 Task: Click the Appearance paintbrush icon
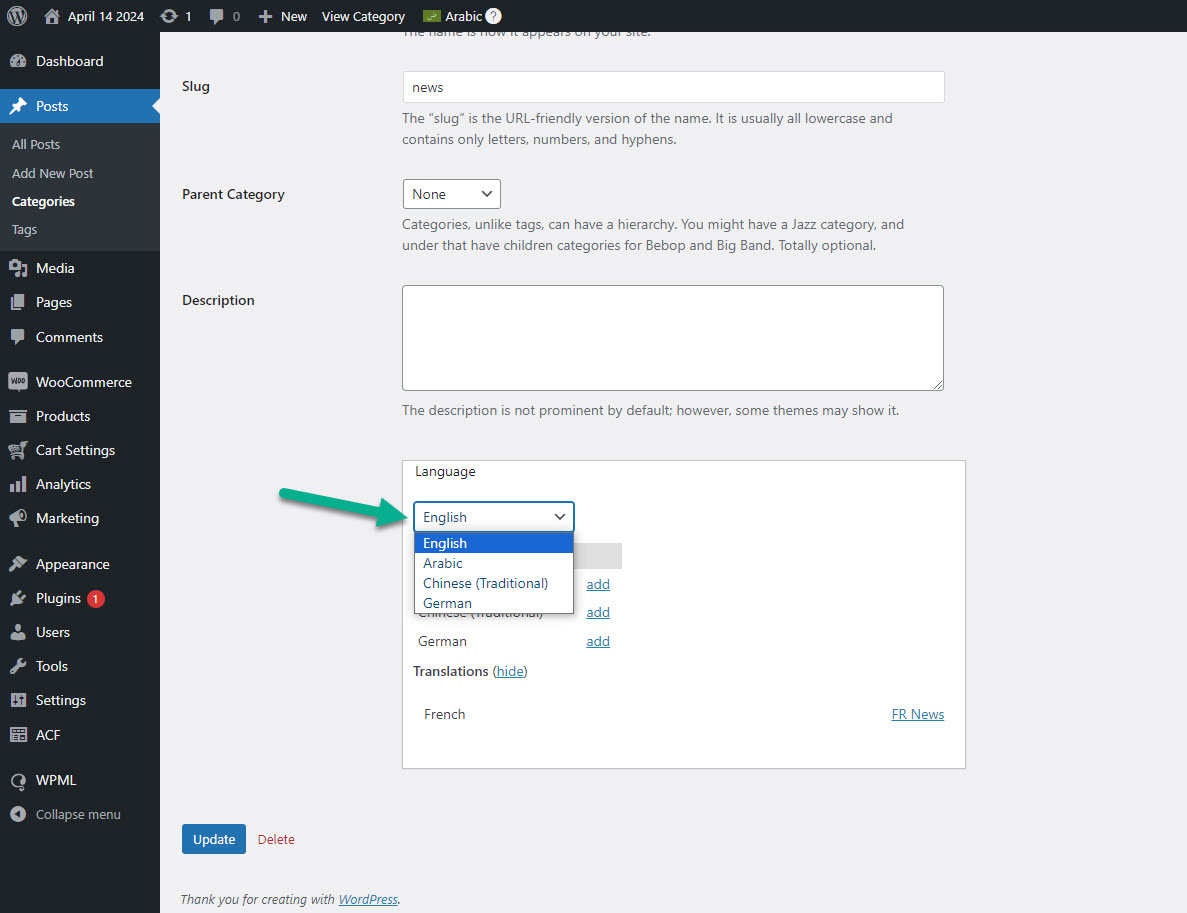(x=18, y=564)
